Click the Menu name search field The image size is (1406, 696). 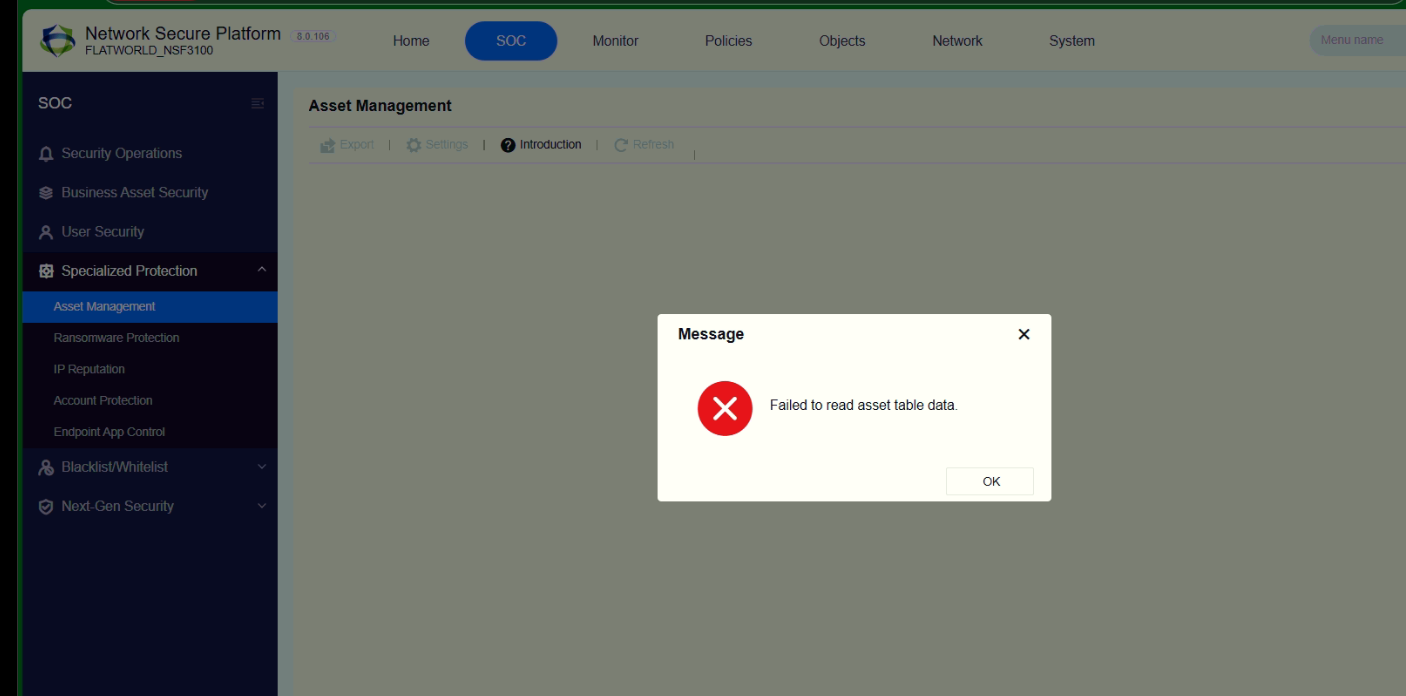pyautogui.click(x=1355, y=41)
